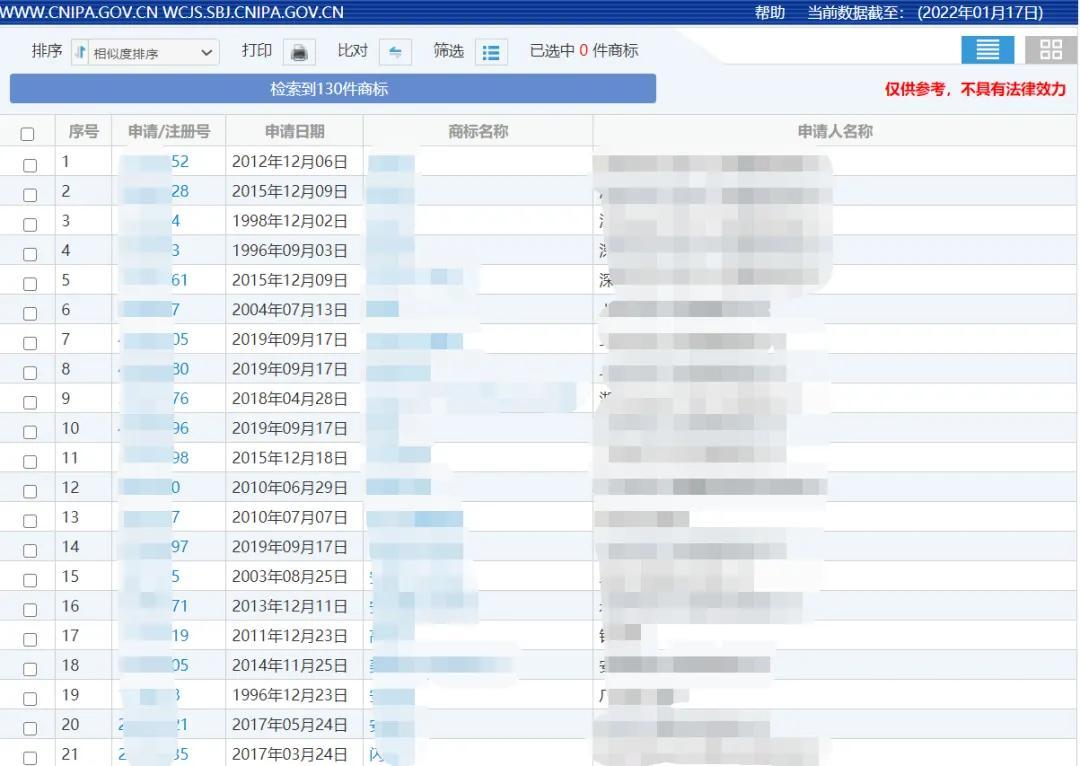
Task: Tick checkbox for row 12
Action: [x=30, y=491]
